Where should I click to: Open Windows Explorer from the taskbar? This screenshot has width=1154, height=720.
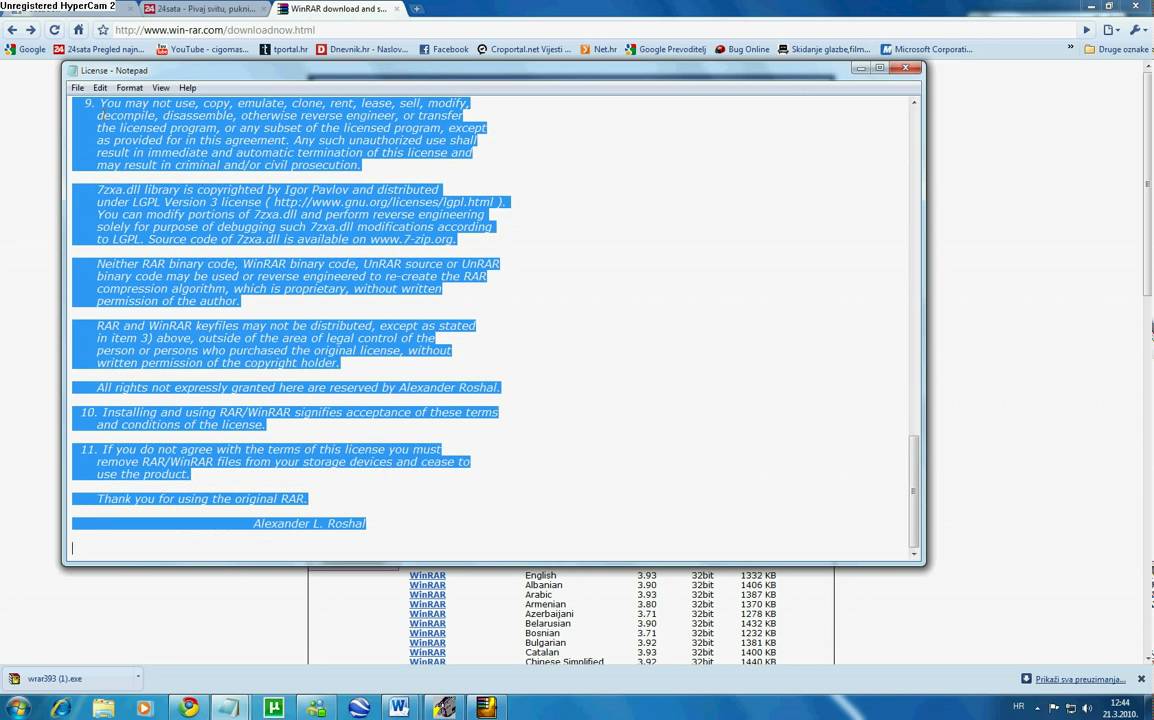tap(104, 707)
